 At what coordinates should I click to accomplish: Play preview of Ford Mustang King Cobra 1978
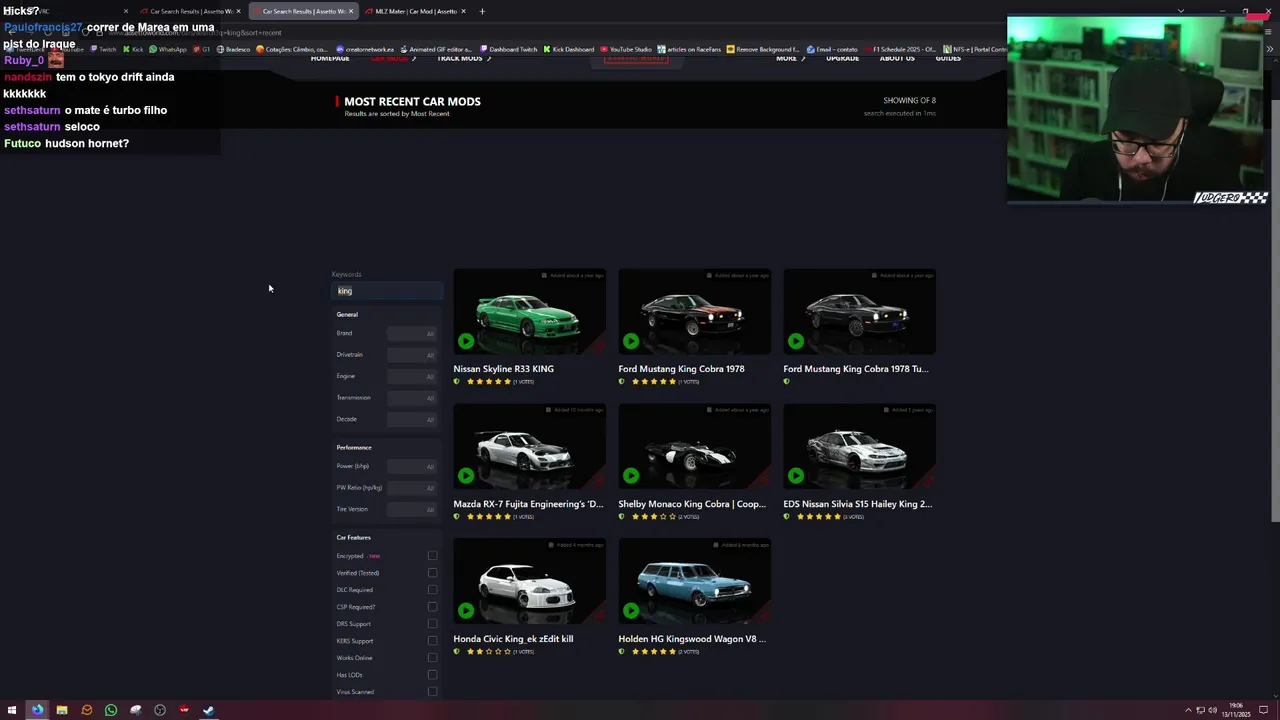click(631, 341)
